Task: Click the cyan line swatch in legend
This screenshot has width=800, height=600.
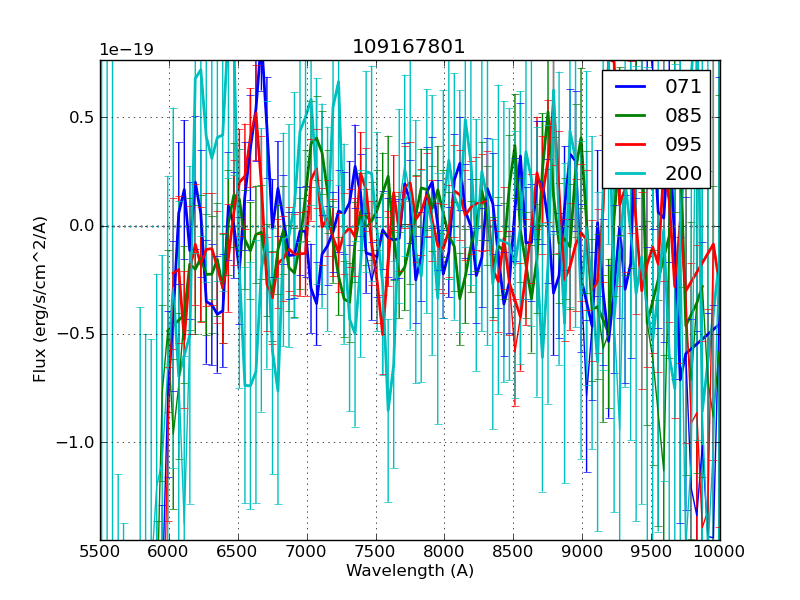Action: (x=631, y=174)
